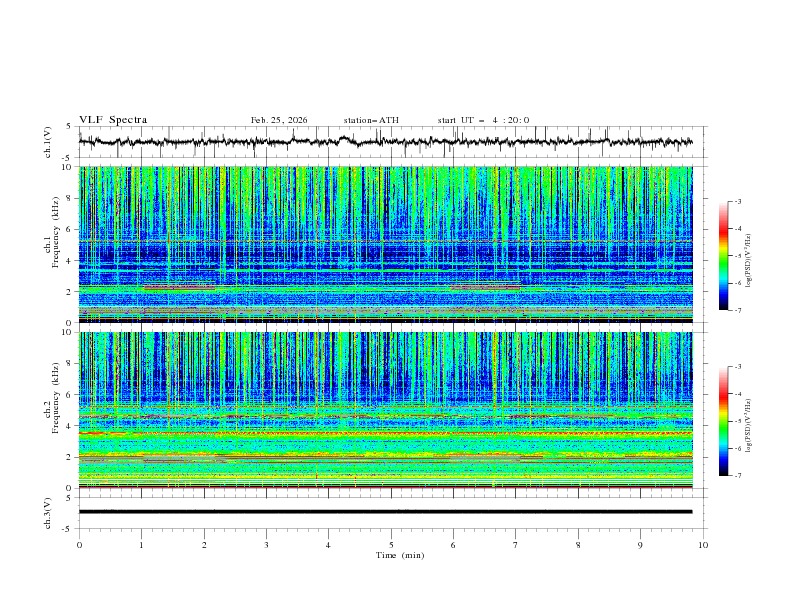
Task: Click the "-5" label on ch.1 colorbar
Action: 737,256
